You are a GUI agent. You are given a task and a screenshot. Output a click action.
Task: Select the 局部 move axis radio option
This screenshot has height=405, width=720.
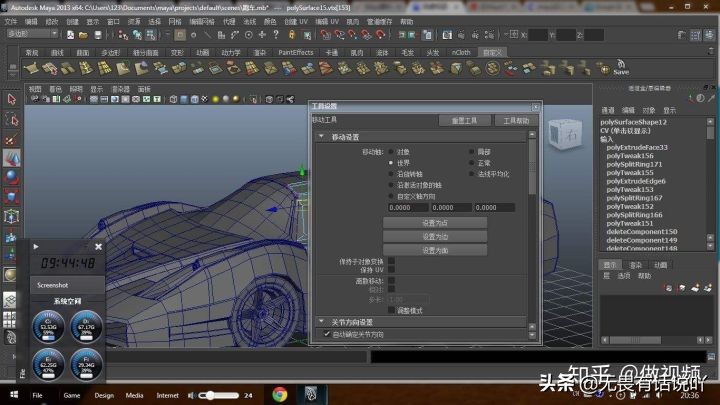click(x=471, y=152)
